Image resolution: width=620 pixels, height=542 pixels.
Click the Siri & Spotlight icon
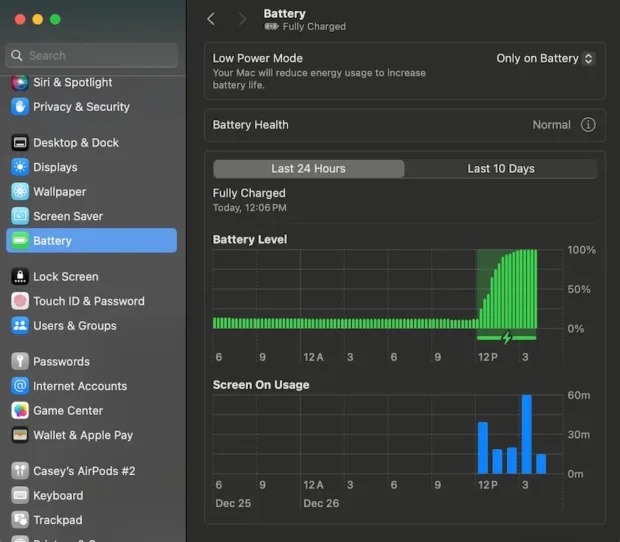[x=20, y=83]
